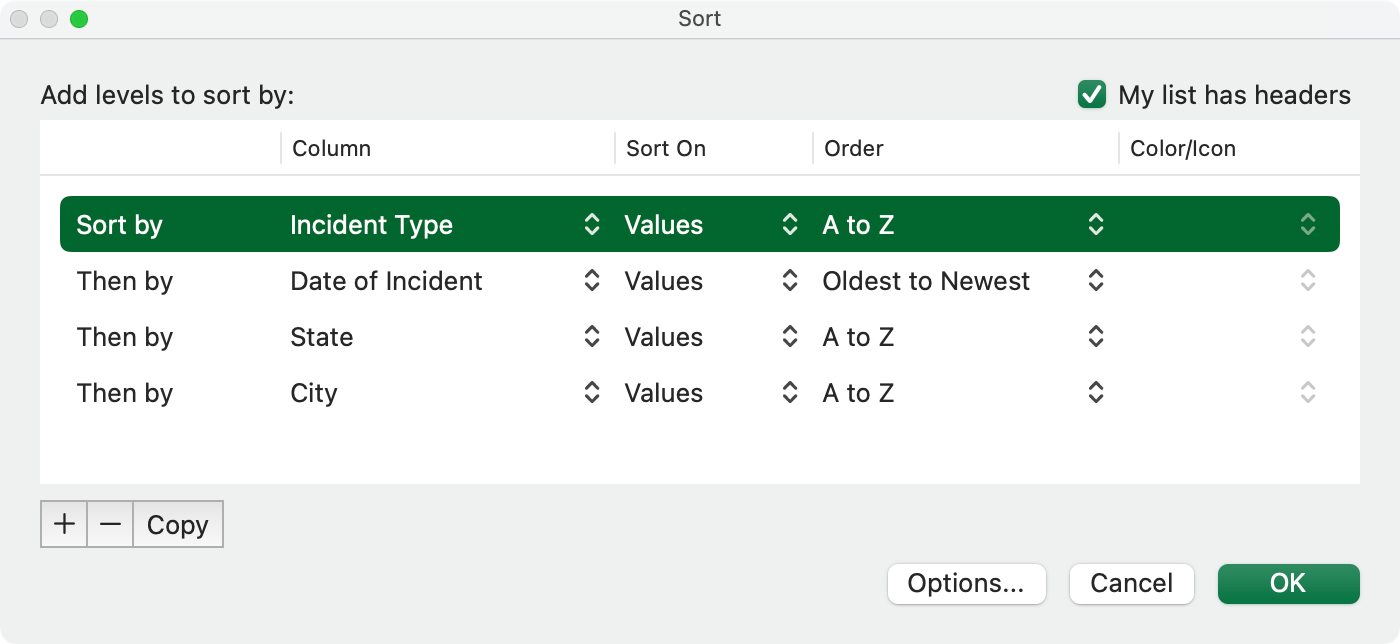The width and height of the screenshot is (1400, 644).
Task: Click the plus icon to add sort level
Action: pyautogui.click(x=64, y=525)
